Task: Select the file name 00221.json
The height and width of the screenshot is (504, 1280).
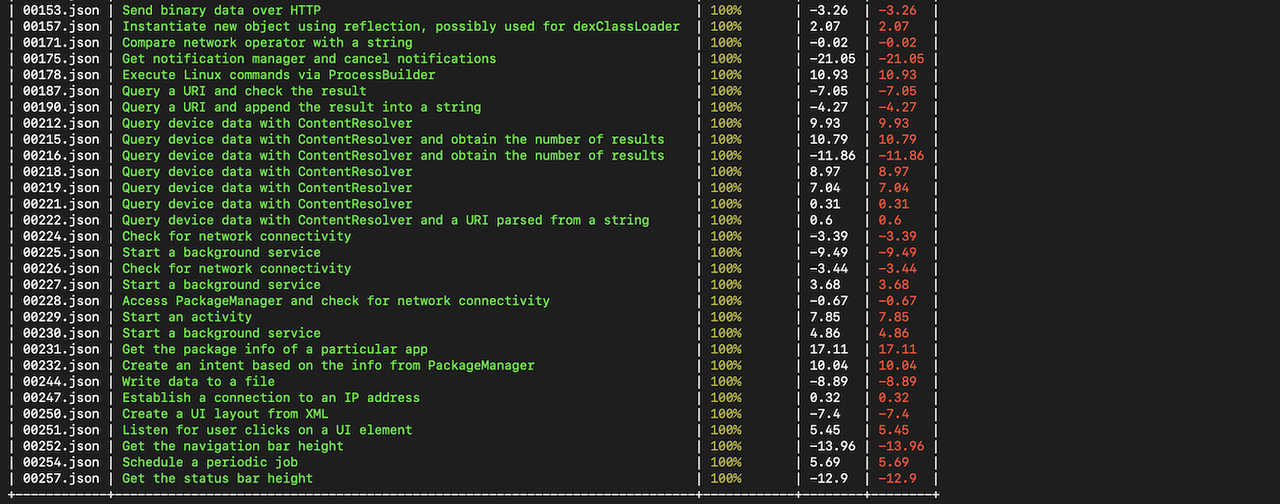Action: coord(61,204)
